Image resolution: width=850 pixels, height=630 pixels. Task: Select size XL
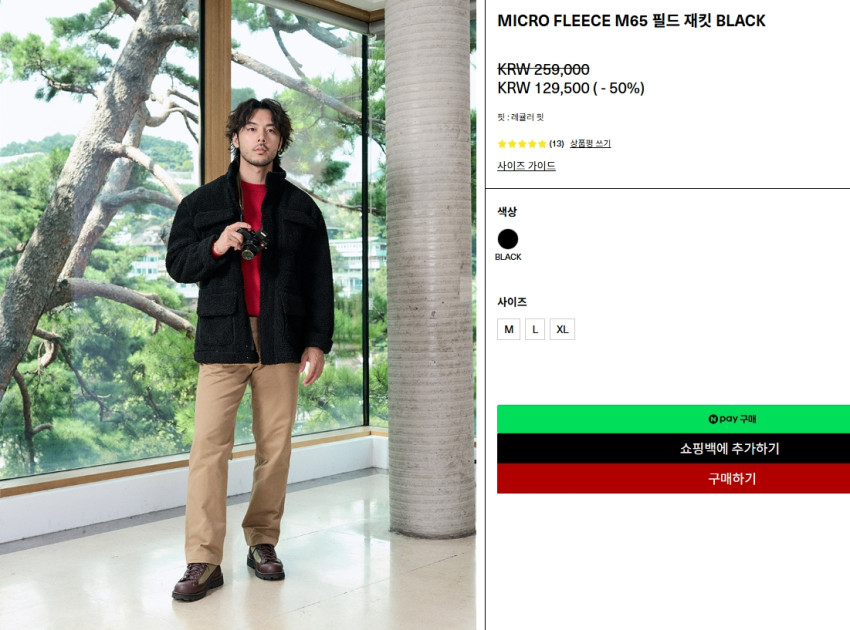562,329
